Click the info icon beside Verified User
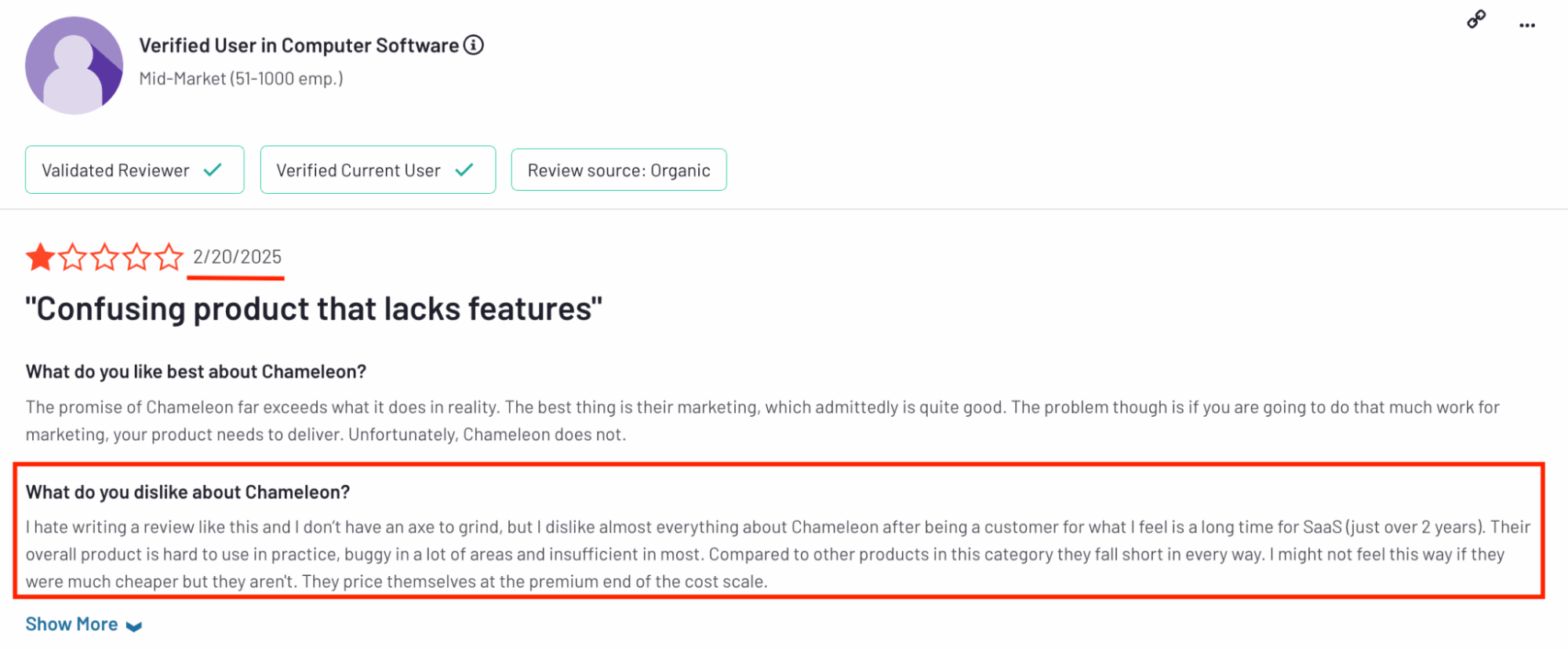This screenshot has width=1568, height=649. pos(473,45)
